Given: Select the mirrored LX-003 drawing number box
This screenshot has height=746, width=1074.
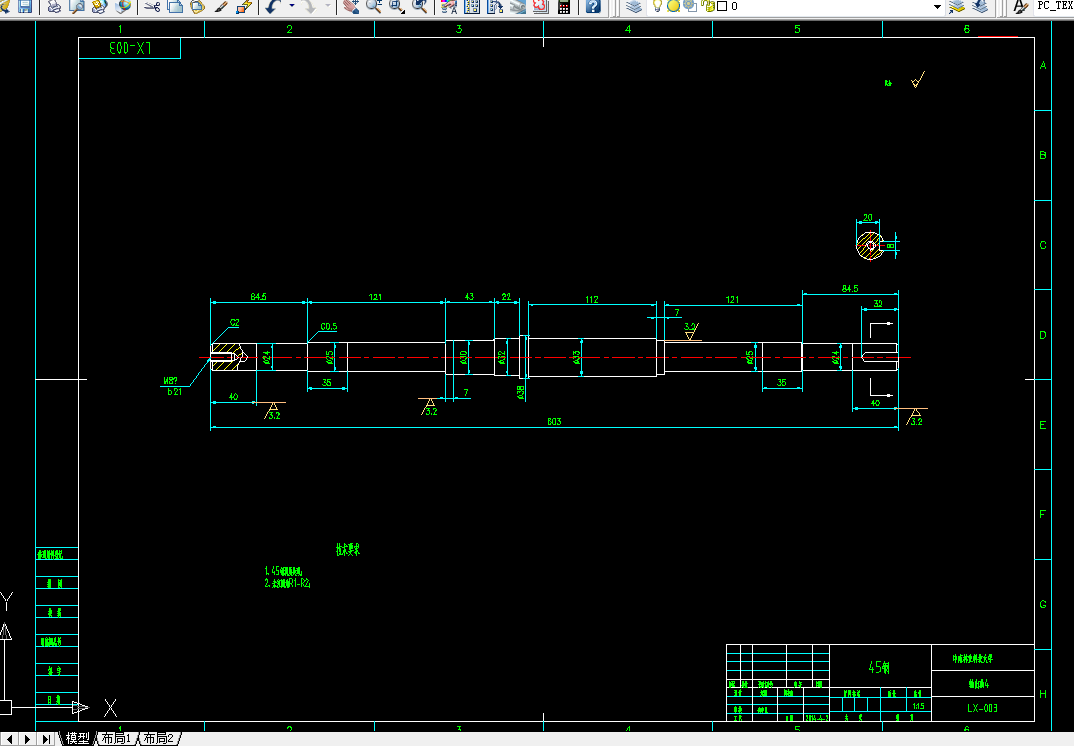Looking at the screenshot, I should pyautogui.click(x=129, y=48).
